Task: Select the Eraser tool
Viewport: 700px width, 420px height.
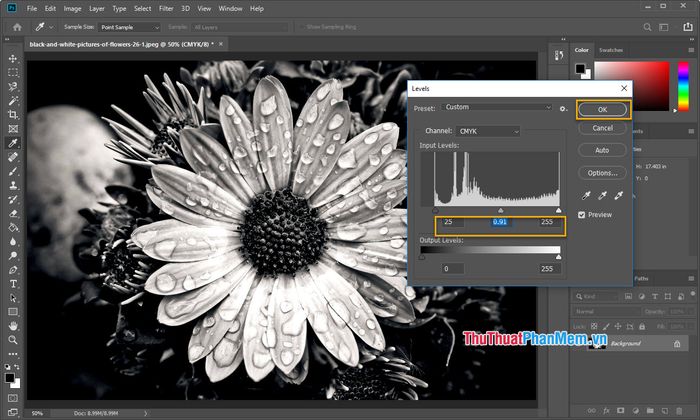Action: [x=13, y=214]
